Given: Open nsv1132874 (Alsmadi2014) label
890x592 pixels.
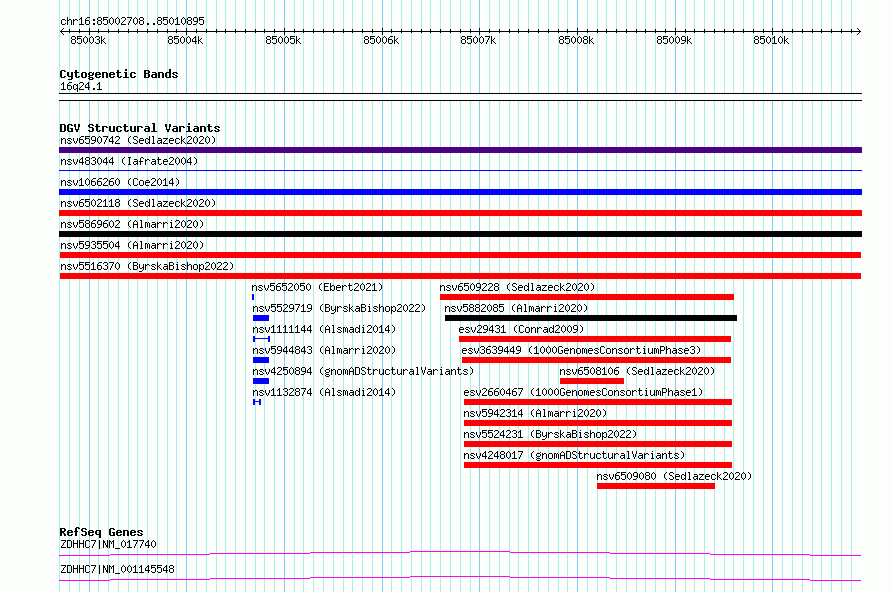Looking at the screenshot, I should point(324,392).
